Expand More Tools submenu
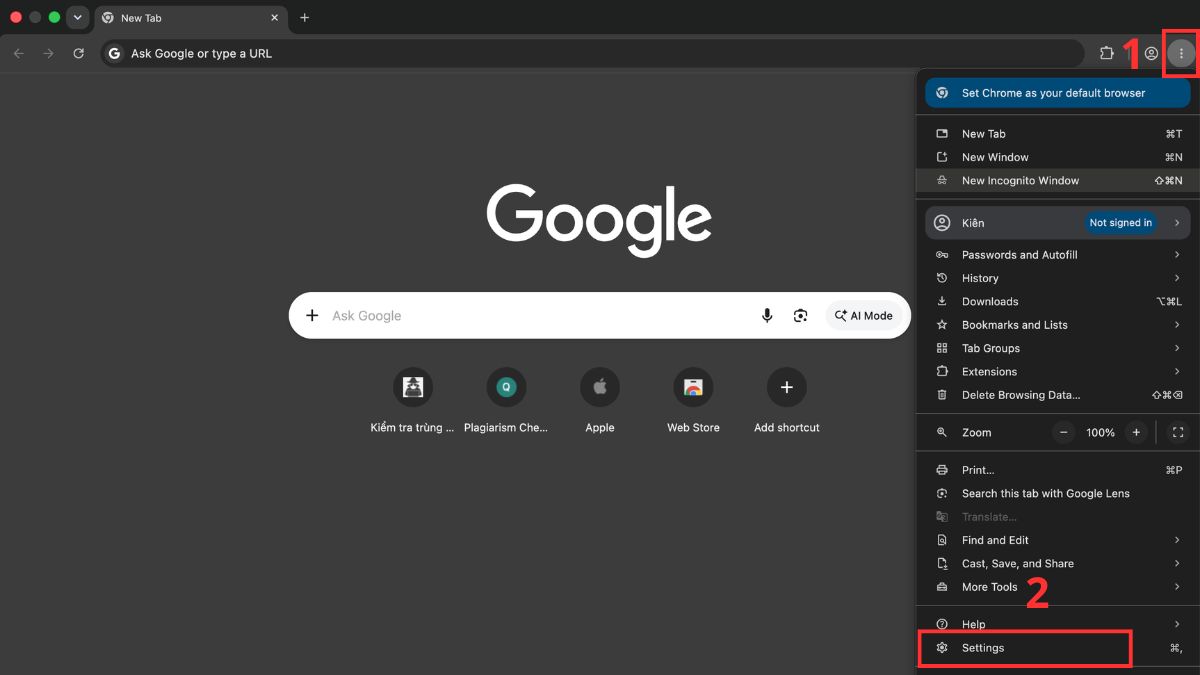The height and width of the screenshot is (675, 1200). tap(1058, 587)
